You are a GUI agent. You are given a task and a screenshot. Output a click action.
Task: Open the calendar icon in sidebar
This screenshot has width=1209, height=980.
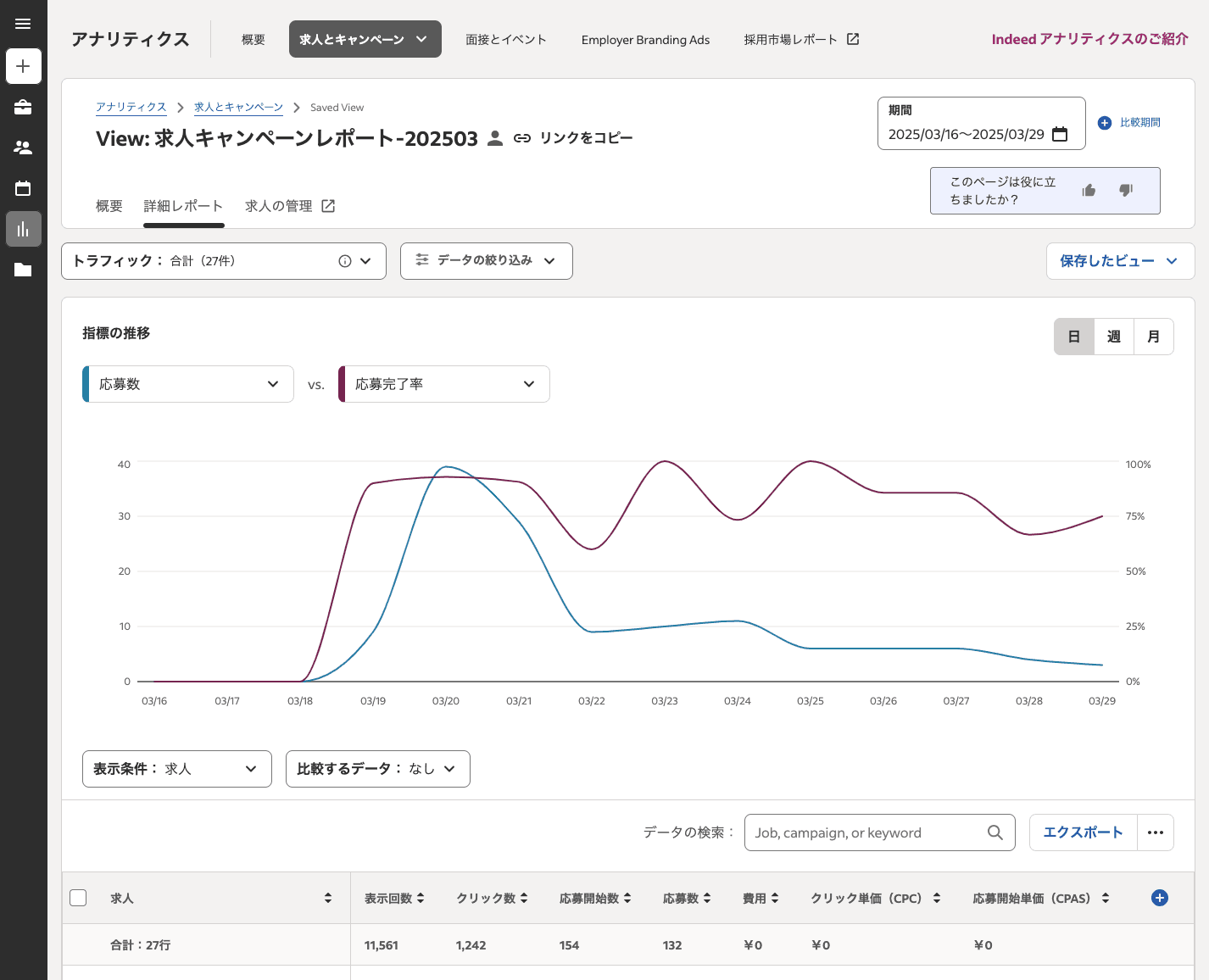(23, 188)
